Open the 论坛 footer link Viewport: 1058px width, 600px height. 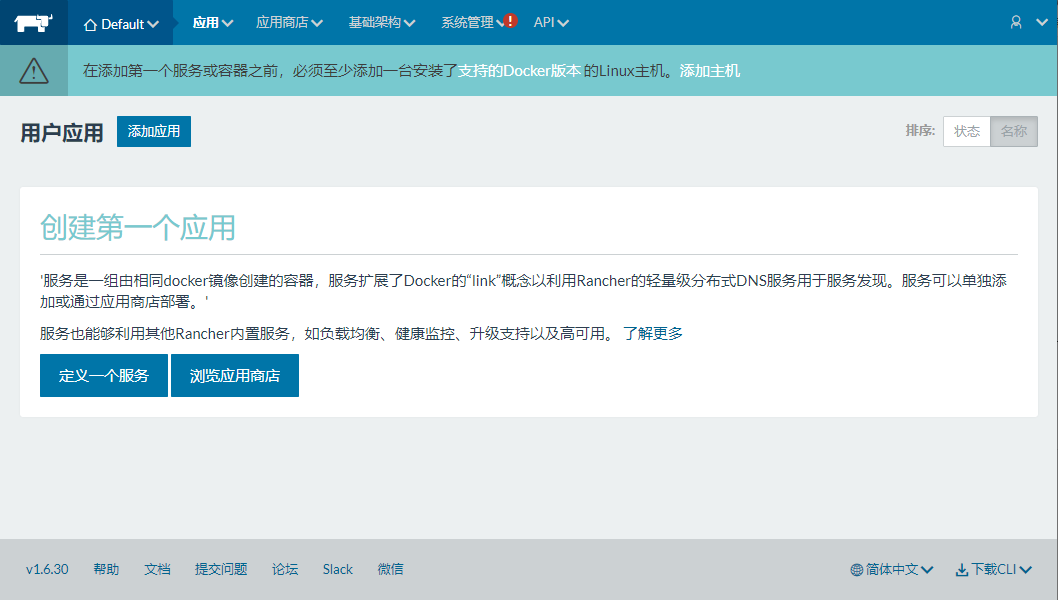click(x=285, y=569)
